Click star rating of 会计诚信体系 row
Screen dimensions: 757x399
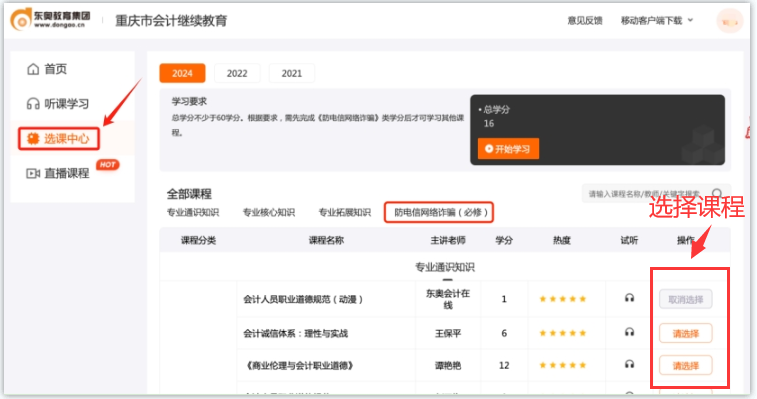pyautogui.click(x=562, y=333)
